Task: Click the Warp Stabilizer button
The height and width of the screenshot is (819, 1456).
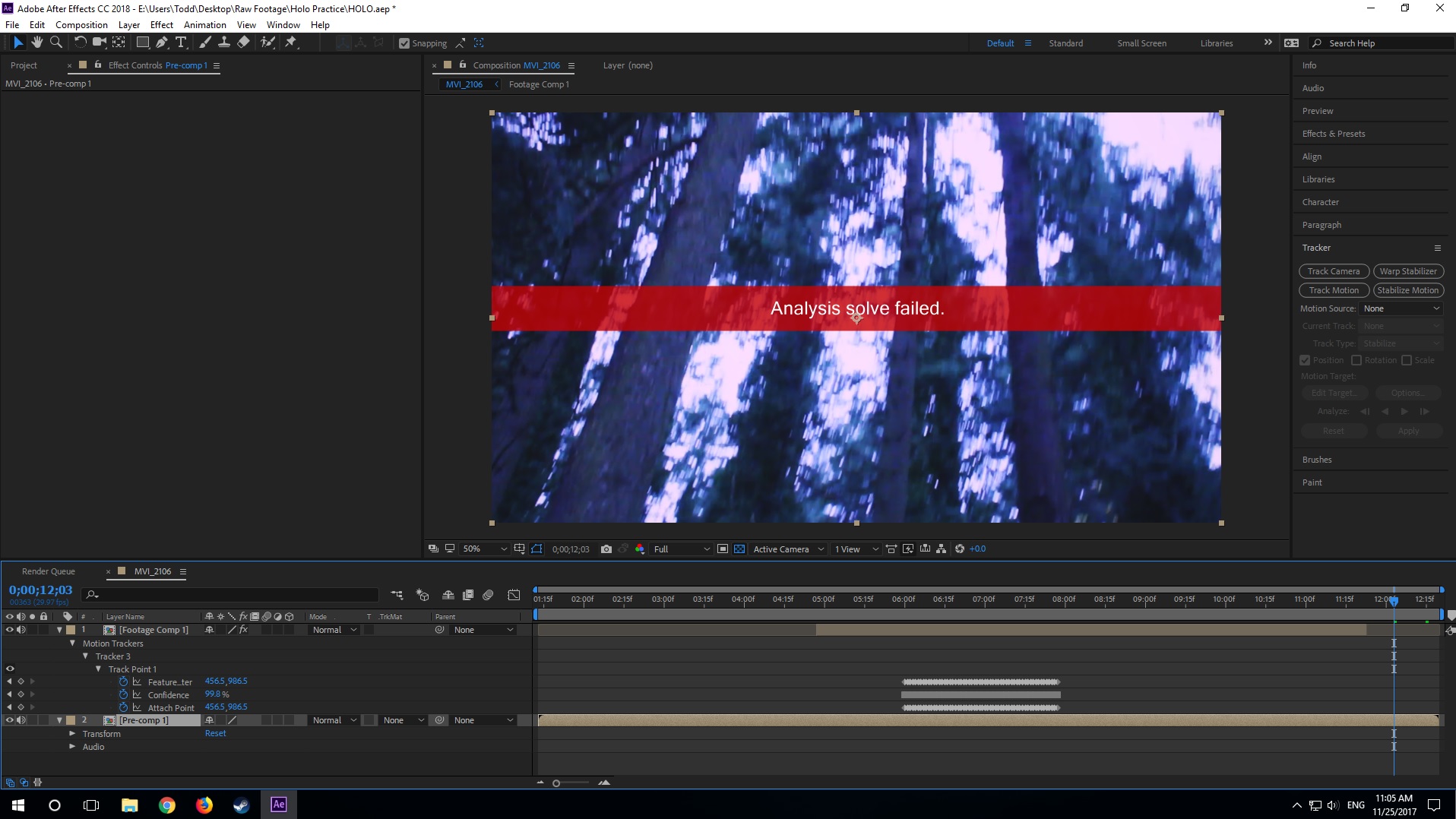Action: (x=1407, y=271)
